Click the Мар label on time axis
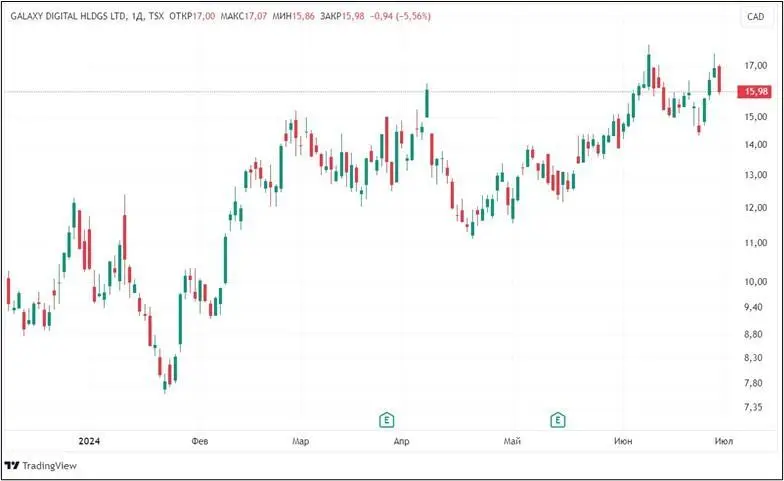 [x=300, y=441]
